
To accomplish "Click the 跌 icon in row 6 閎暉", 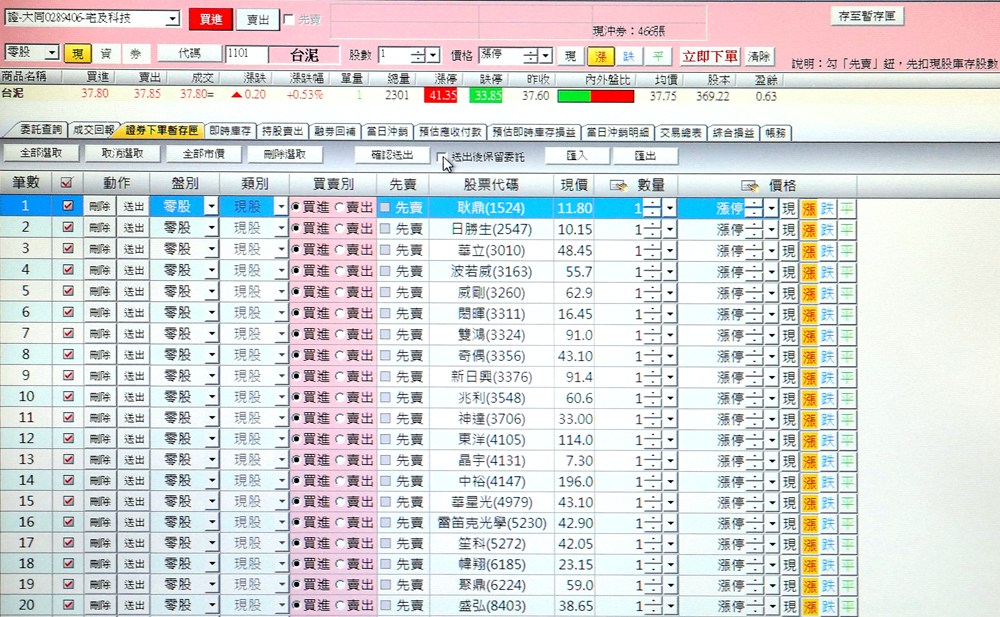I will click(x=827, y=314).
